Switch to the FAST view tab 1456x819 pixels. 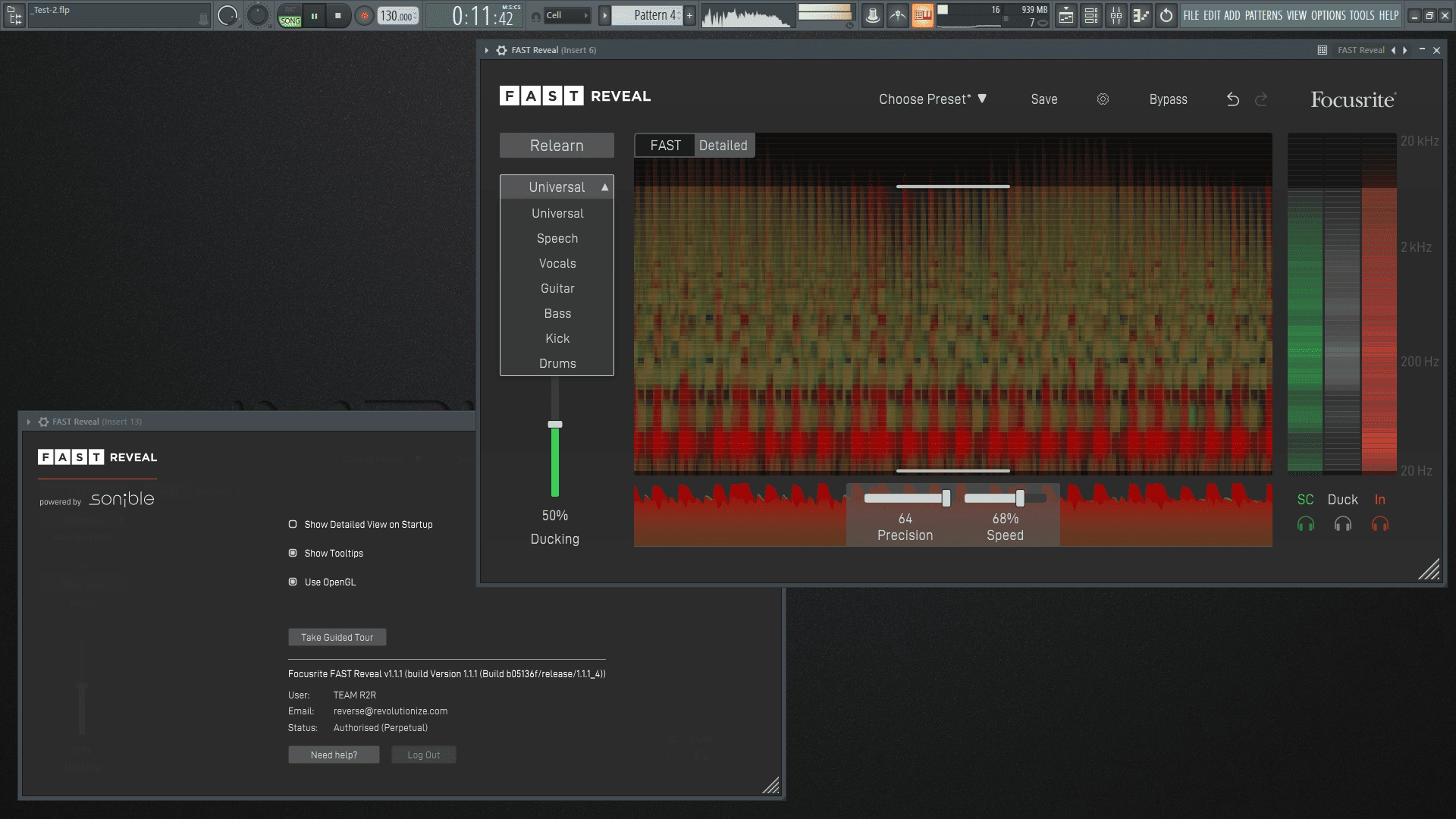pyautogui.click(x=665, y=146)
